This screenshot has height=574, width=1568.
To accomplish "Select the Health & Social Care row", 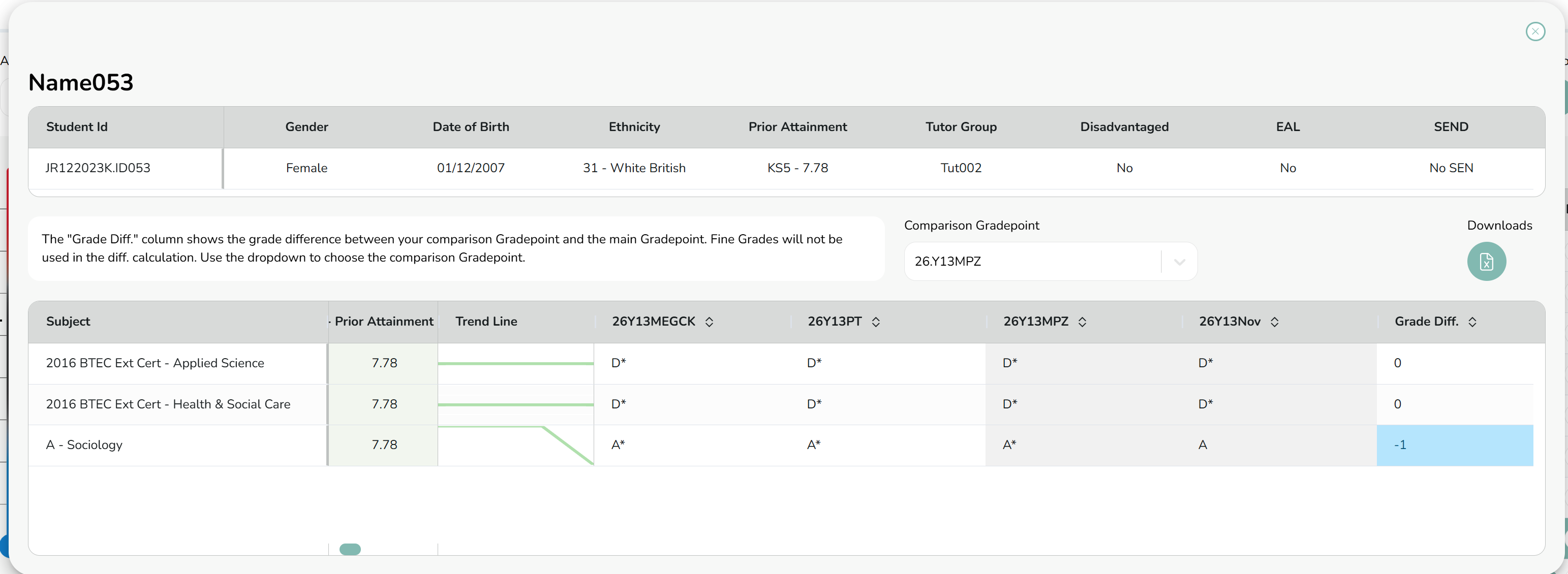I will (780, 404).
